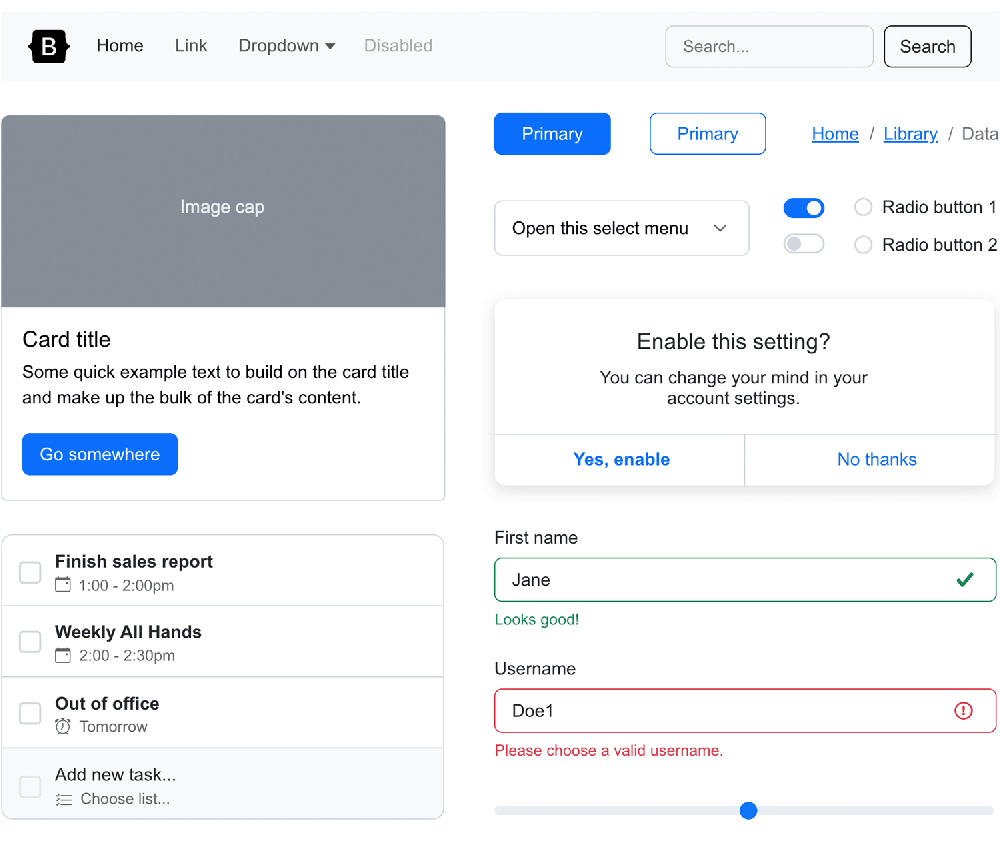
Task: Check the Finish sales report checkbox
Action: 30,572
